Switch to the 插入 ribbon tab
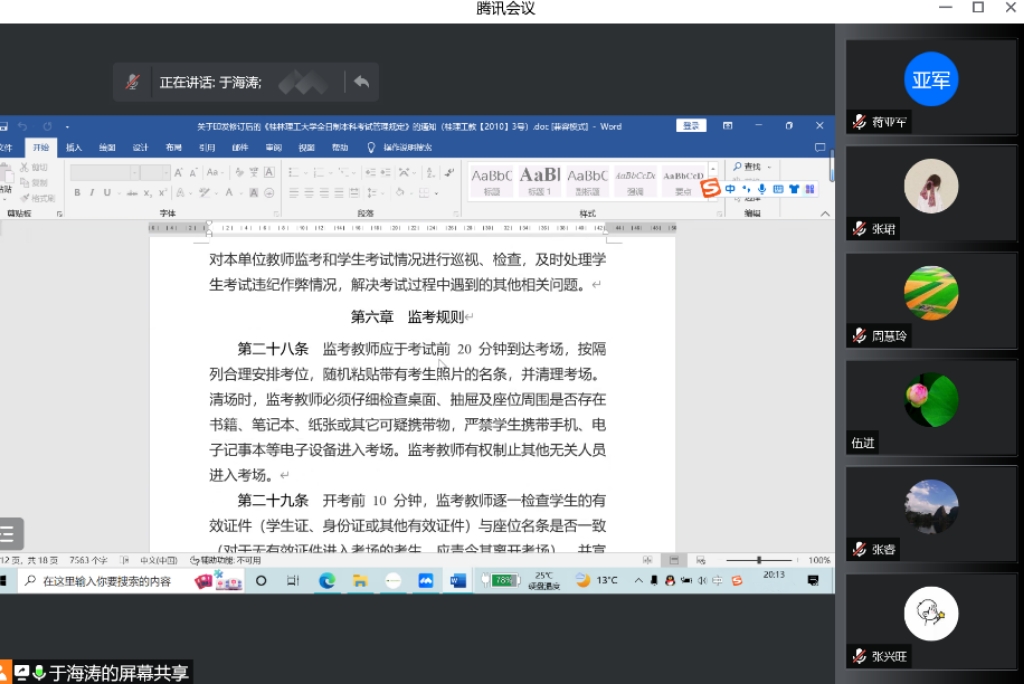 [74, 147]
